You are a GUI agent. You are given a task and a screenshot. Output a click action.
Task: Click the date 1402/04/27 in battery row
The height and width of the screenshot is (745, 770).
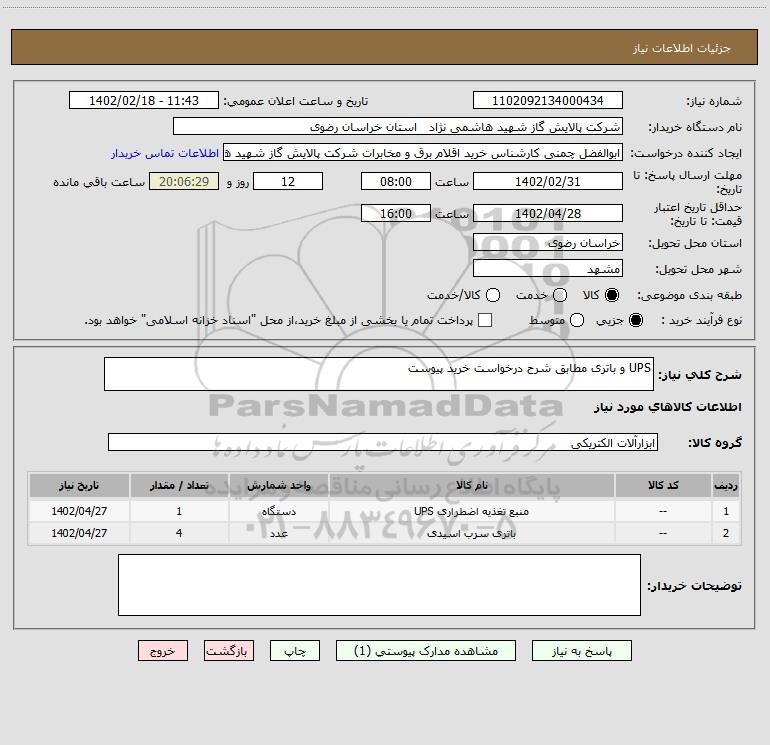(79, 533)
